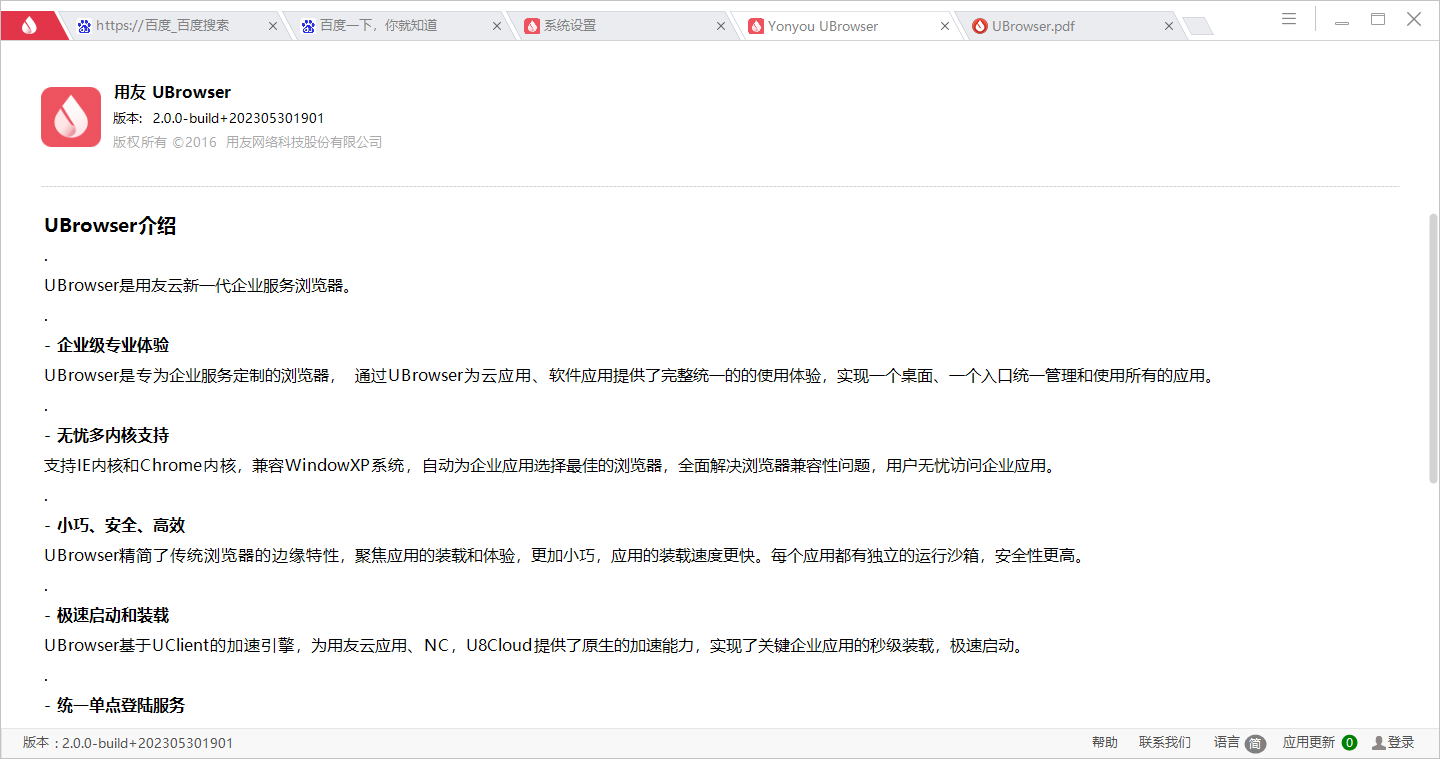The width and height of the screenshot is (1440, 759).
Task: Click the 版权所有 ©2016 copyright line
Action: (247, 142)
